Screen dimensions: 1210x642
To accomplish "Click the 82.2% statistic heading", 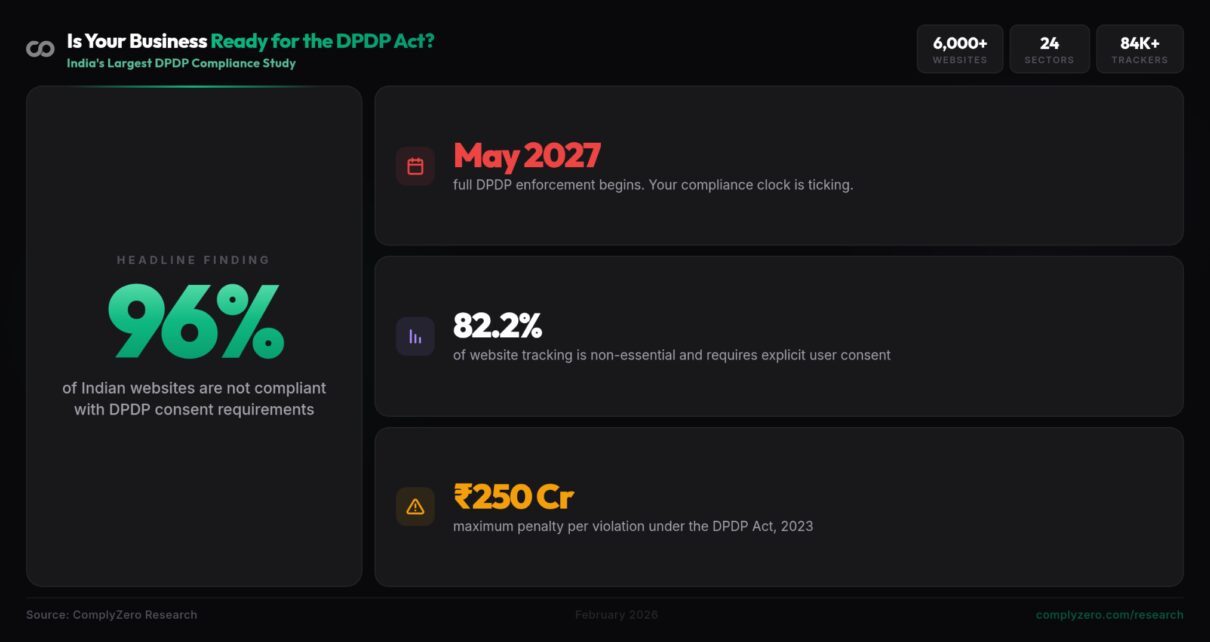I will tap(497, 326).
